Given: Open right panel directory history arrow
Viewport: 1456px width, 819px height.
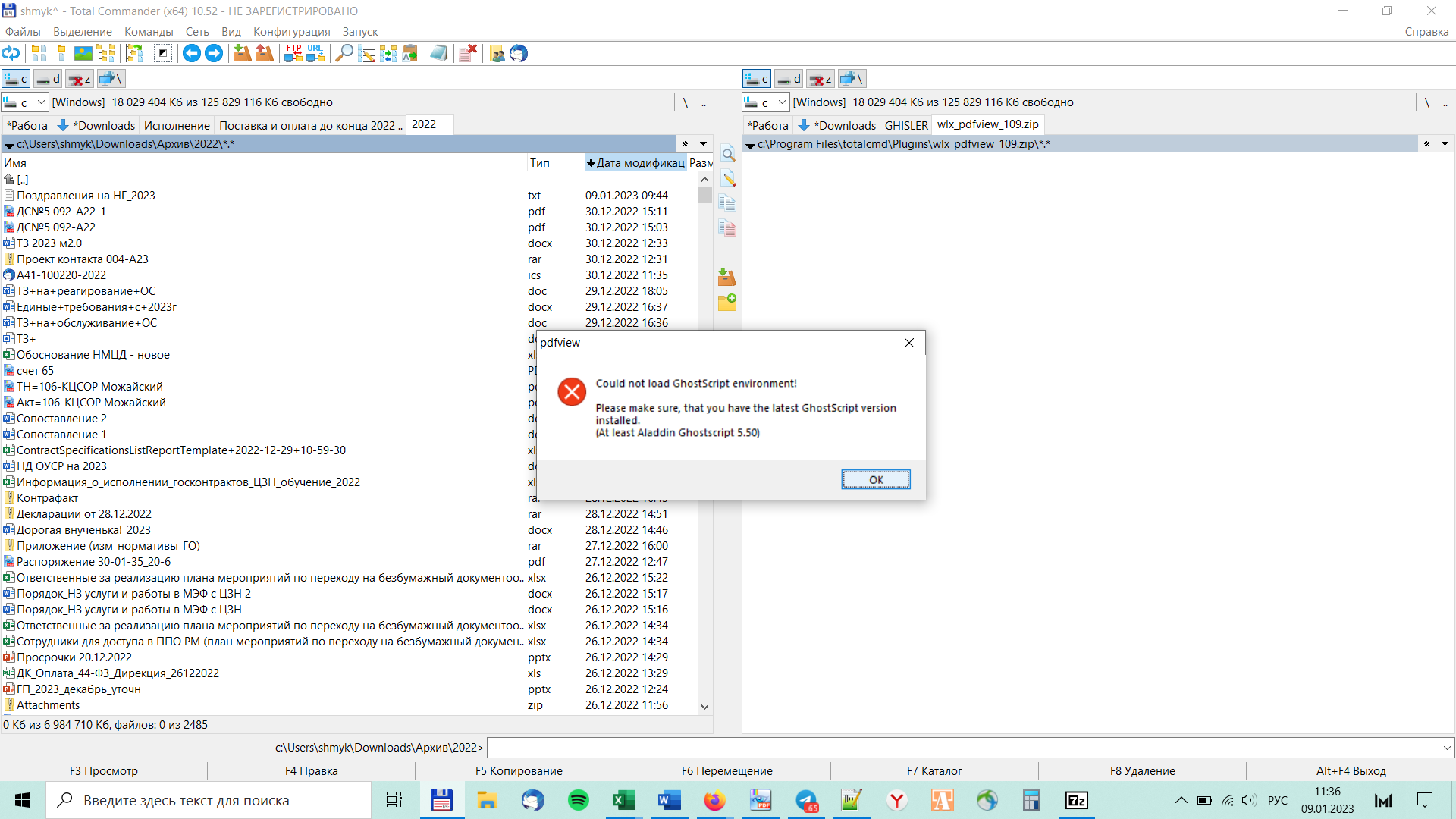Looking at the screenshot, I should pos(1445,144).
